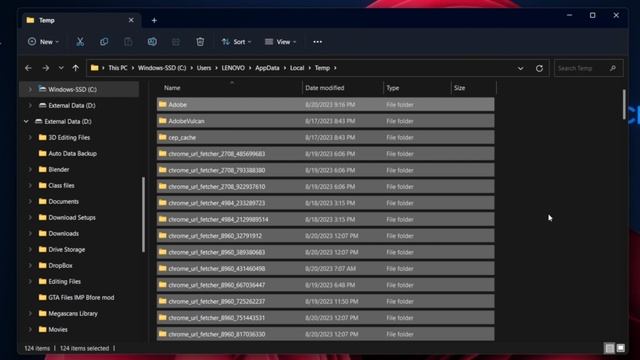
Task: Click Users in the breadcrumb path
Action: pos(204,68)
